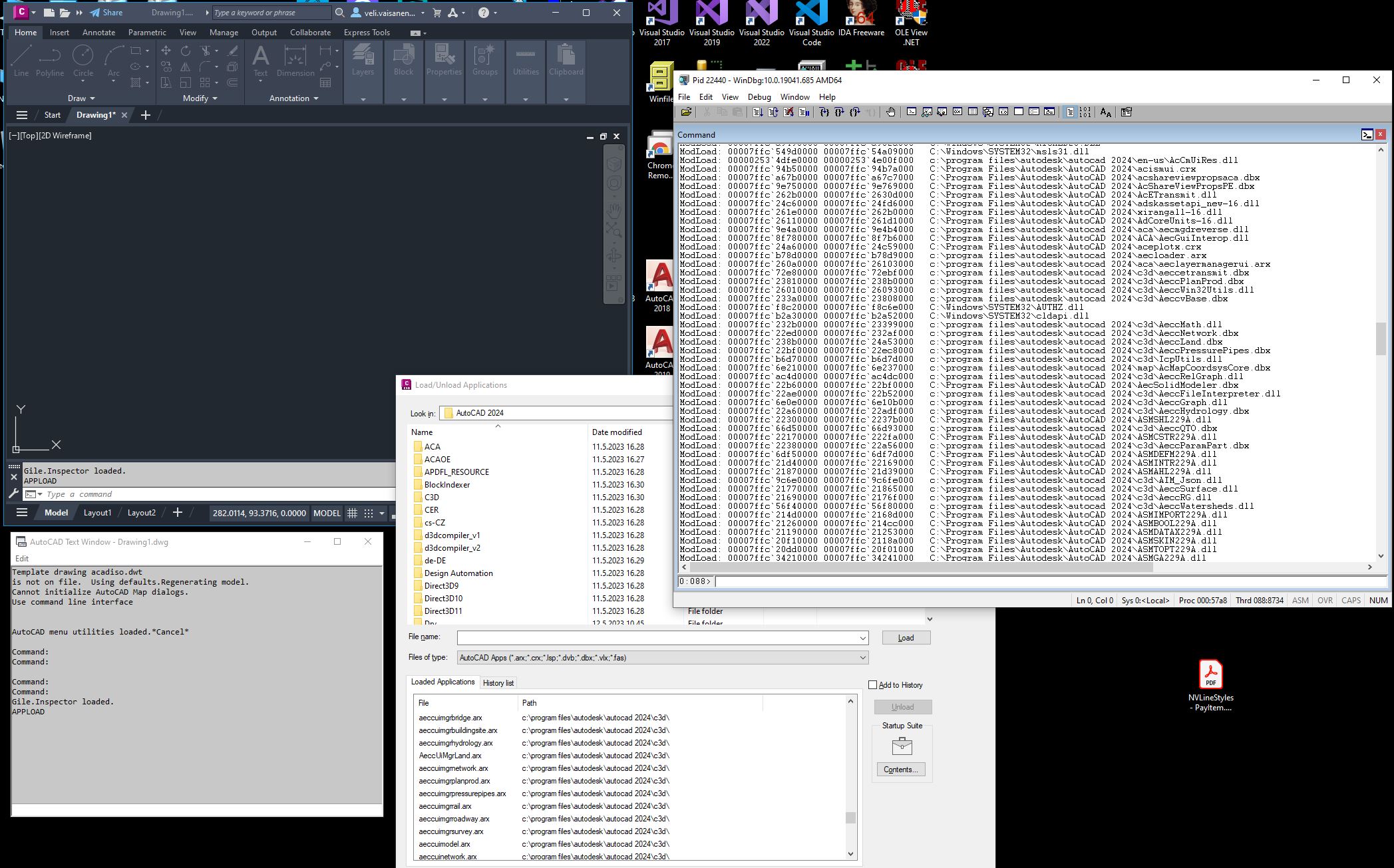Toggle snap mode in the status bar

[368, 513]
